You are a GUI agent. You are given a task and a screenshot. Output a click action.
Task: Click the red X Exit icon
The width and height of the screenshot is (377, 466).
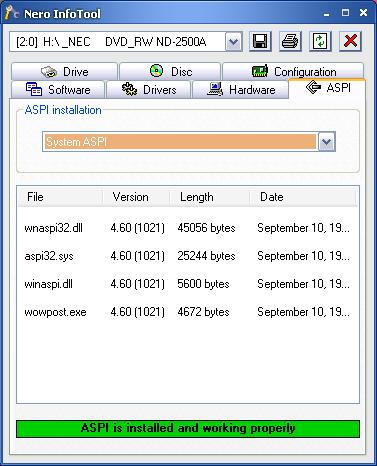point(350,42)
